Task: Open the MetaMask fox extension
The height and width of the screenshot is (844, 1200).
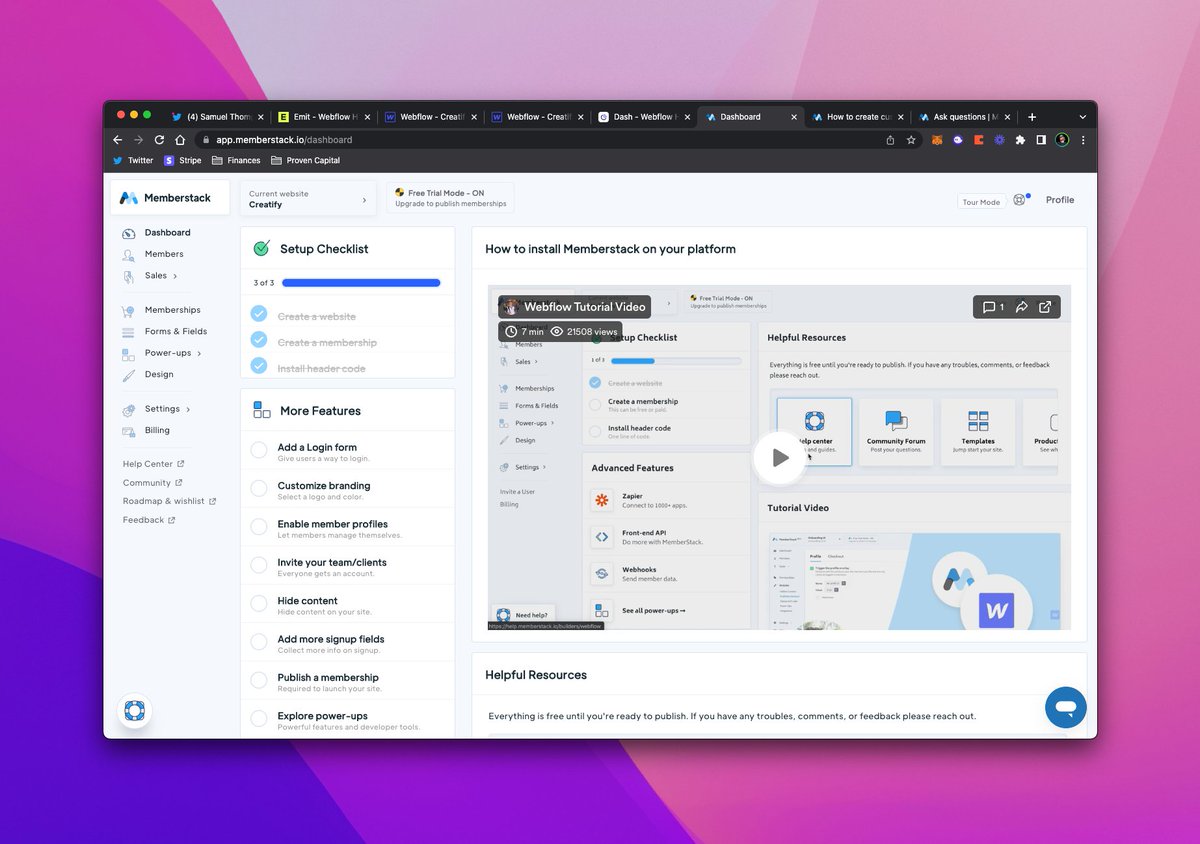Action: coord(937,140)
